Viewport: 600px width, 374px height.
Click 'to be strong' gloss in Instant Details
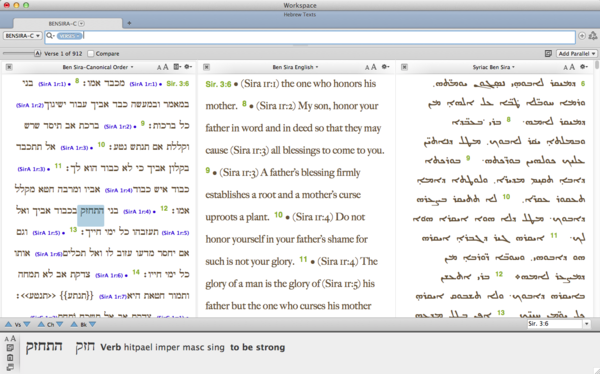[258, 347]
